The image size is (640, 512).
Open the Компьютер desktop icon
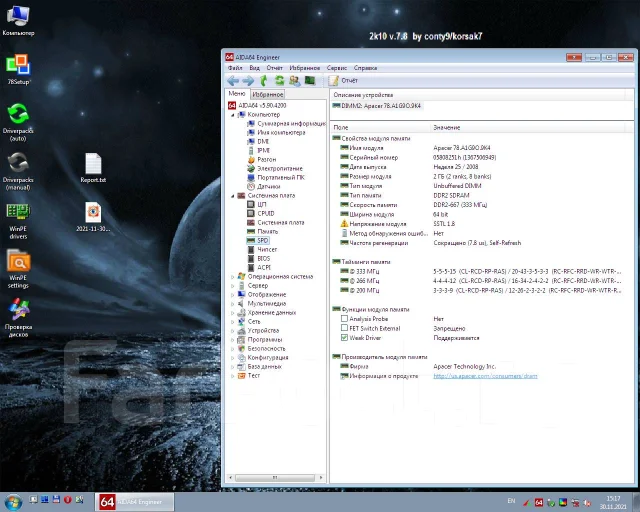click(18, 21)
